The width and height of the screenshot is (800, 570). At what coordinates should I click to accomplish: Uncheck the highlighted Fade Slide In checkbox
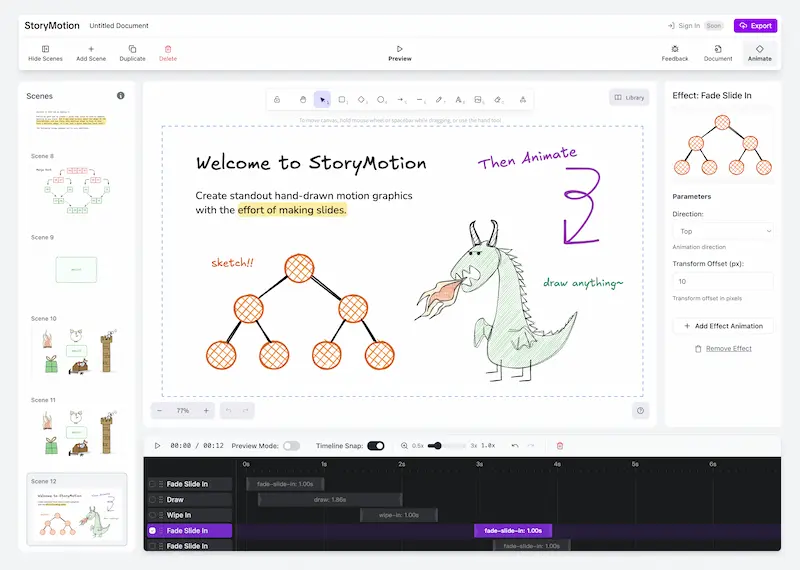[x=152, y=531]
